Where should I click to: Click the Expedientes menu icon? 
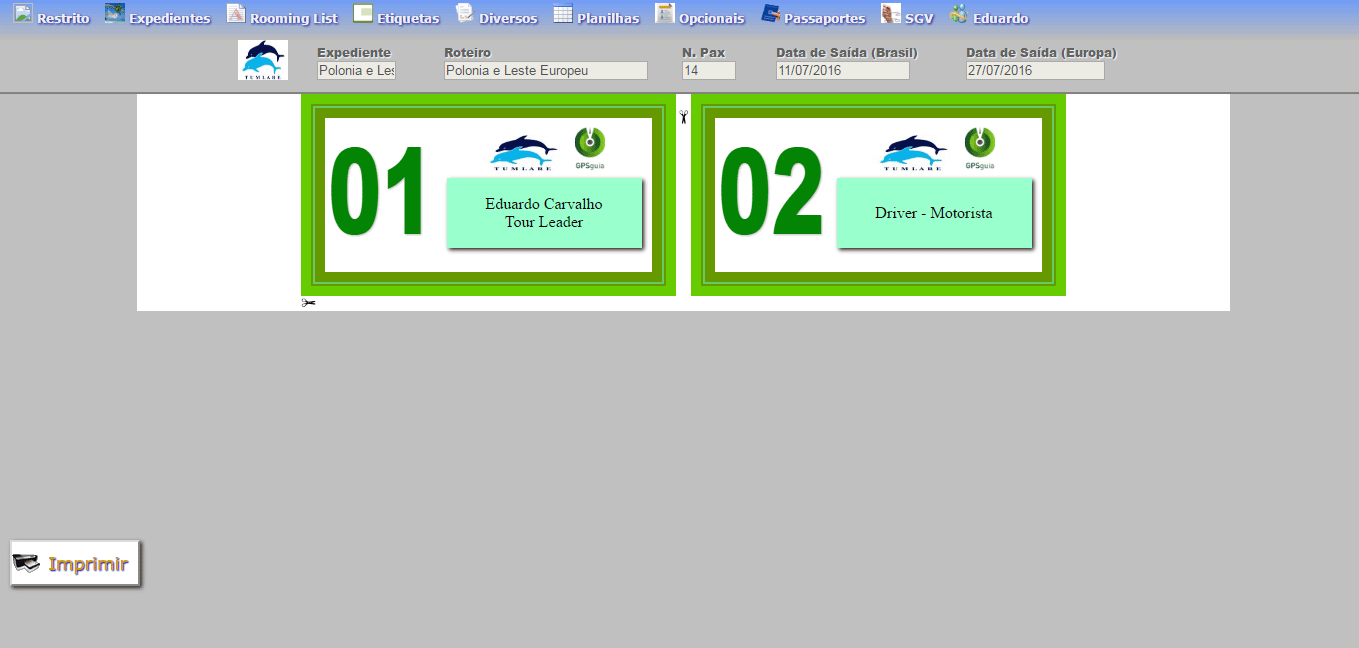pos(115,13)
